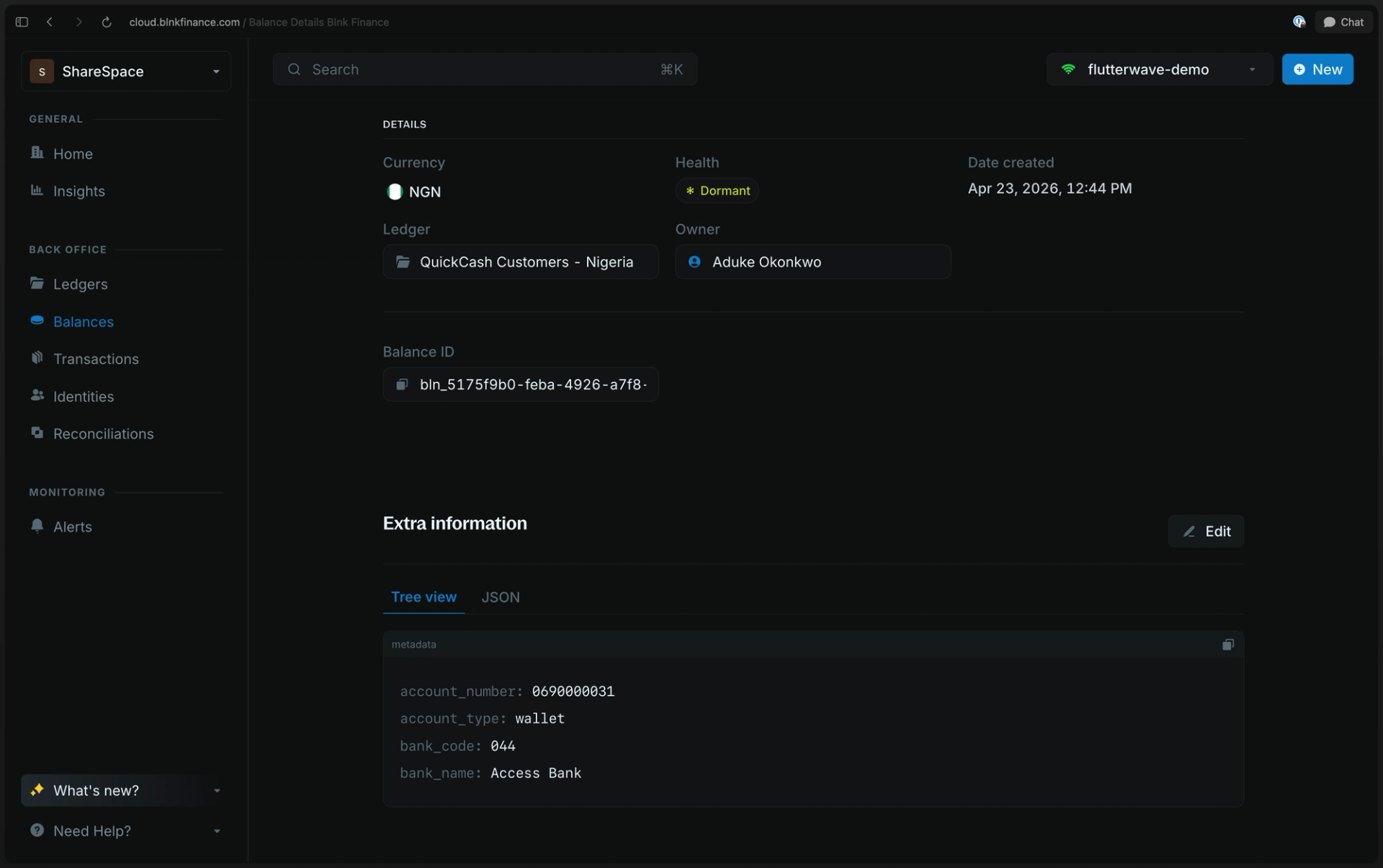
Task: Click the Balances coin icon
Action: (37, 320)
